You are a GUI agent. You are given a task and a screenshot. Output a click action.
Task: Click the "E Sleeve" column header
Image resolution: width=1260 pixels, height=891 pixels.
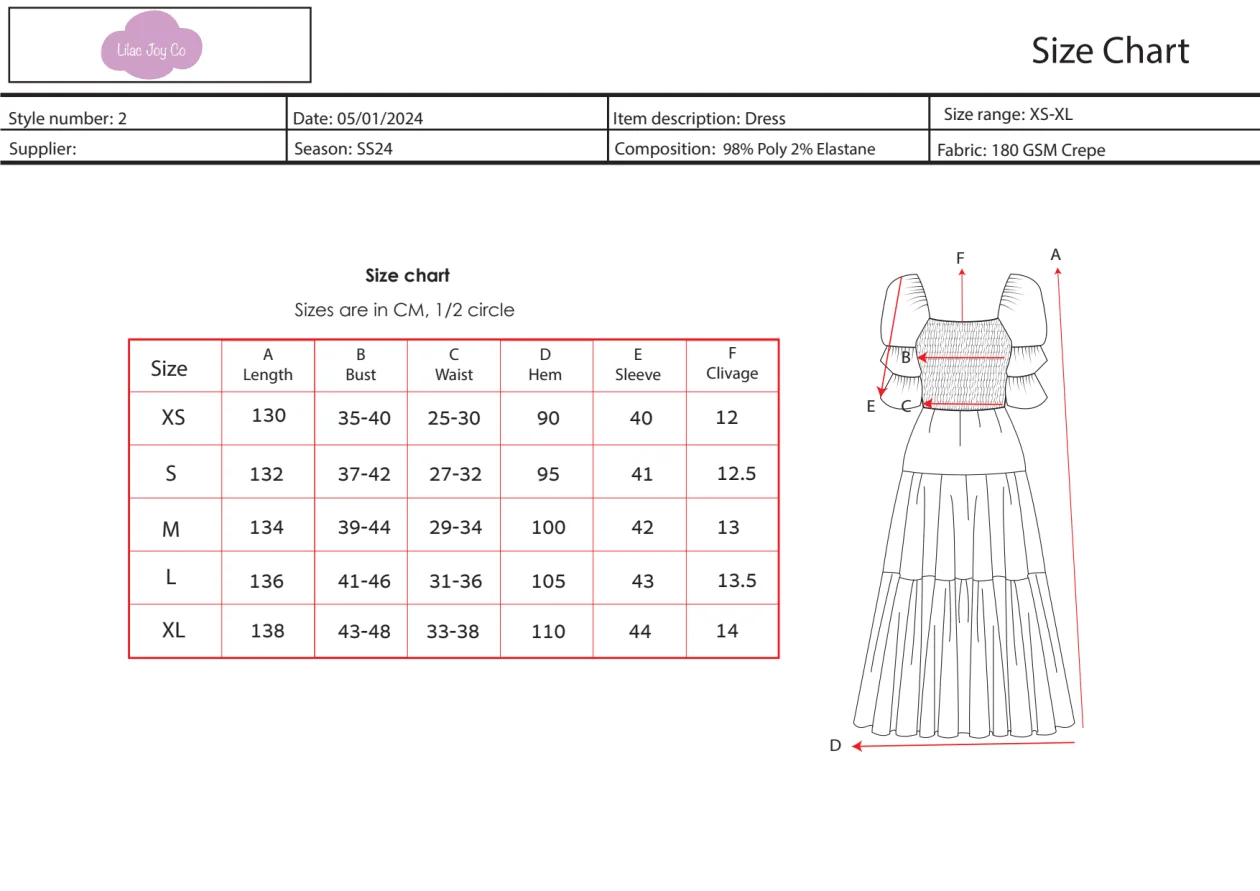click(x=638, y=365)
